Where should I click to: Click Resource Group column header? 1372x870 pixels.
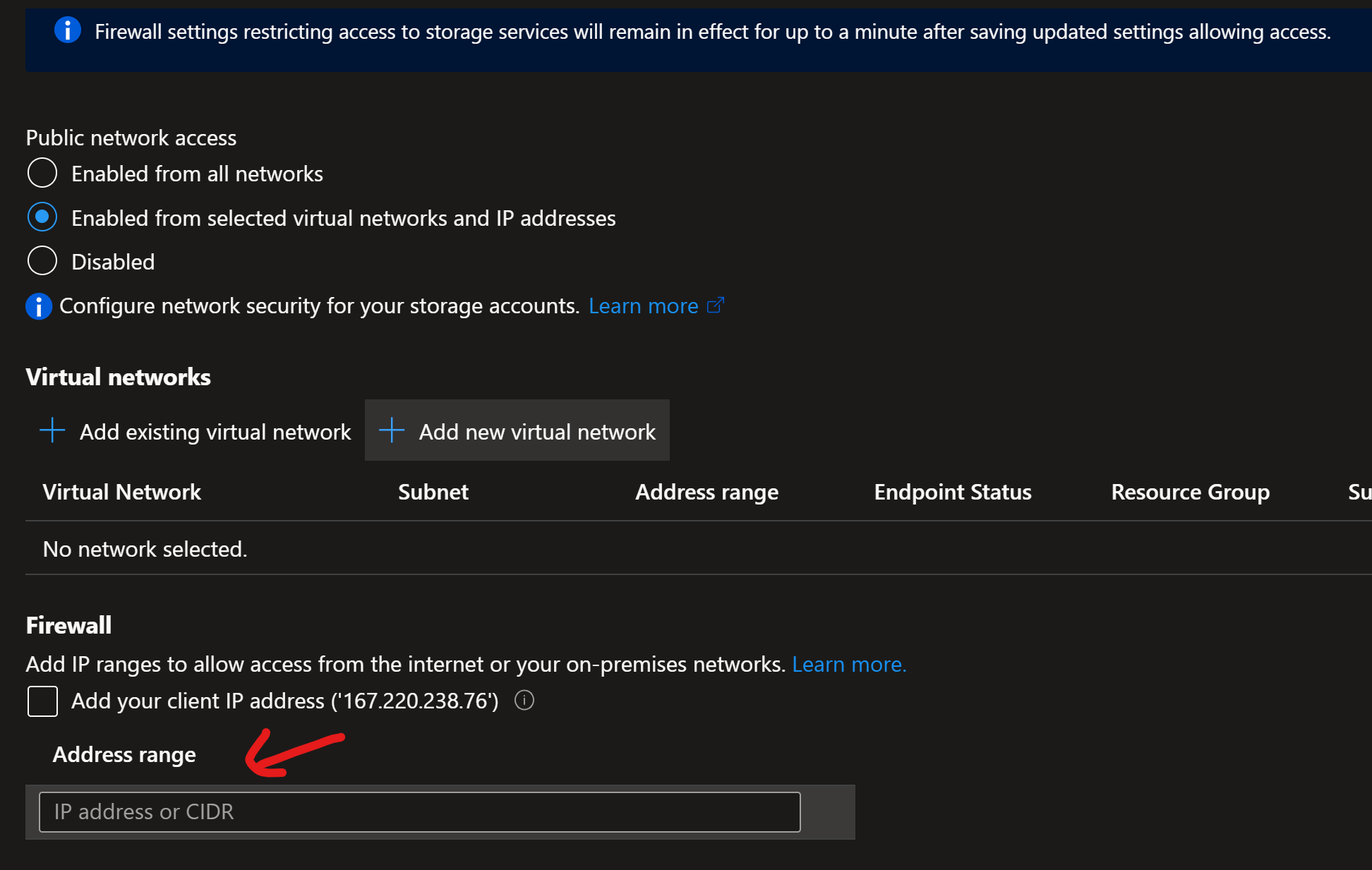1190,492
